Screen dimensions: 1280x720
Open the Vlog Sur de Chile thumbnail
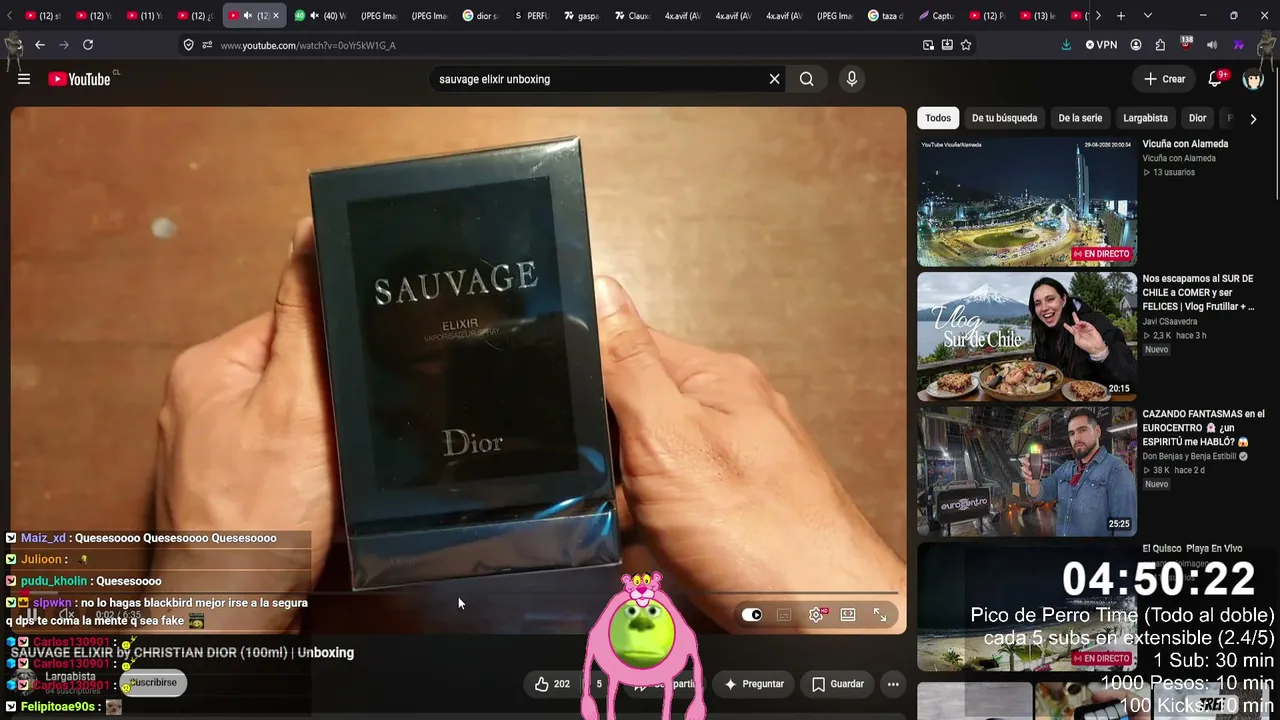coord(1027,337)
